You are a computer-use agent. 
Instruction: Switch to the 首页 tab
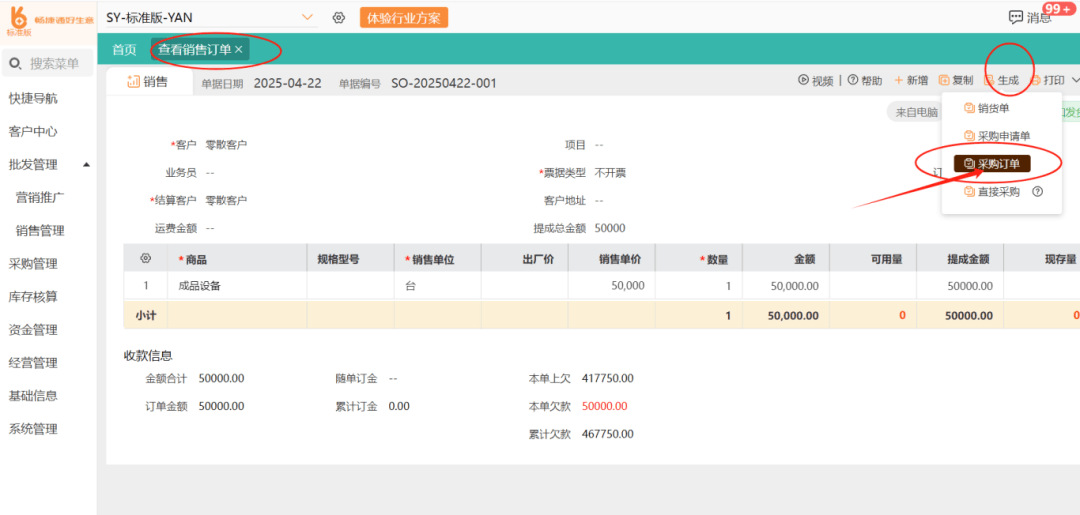124,50
